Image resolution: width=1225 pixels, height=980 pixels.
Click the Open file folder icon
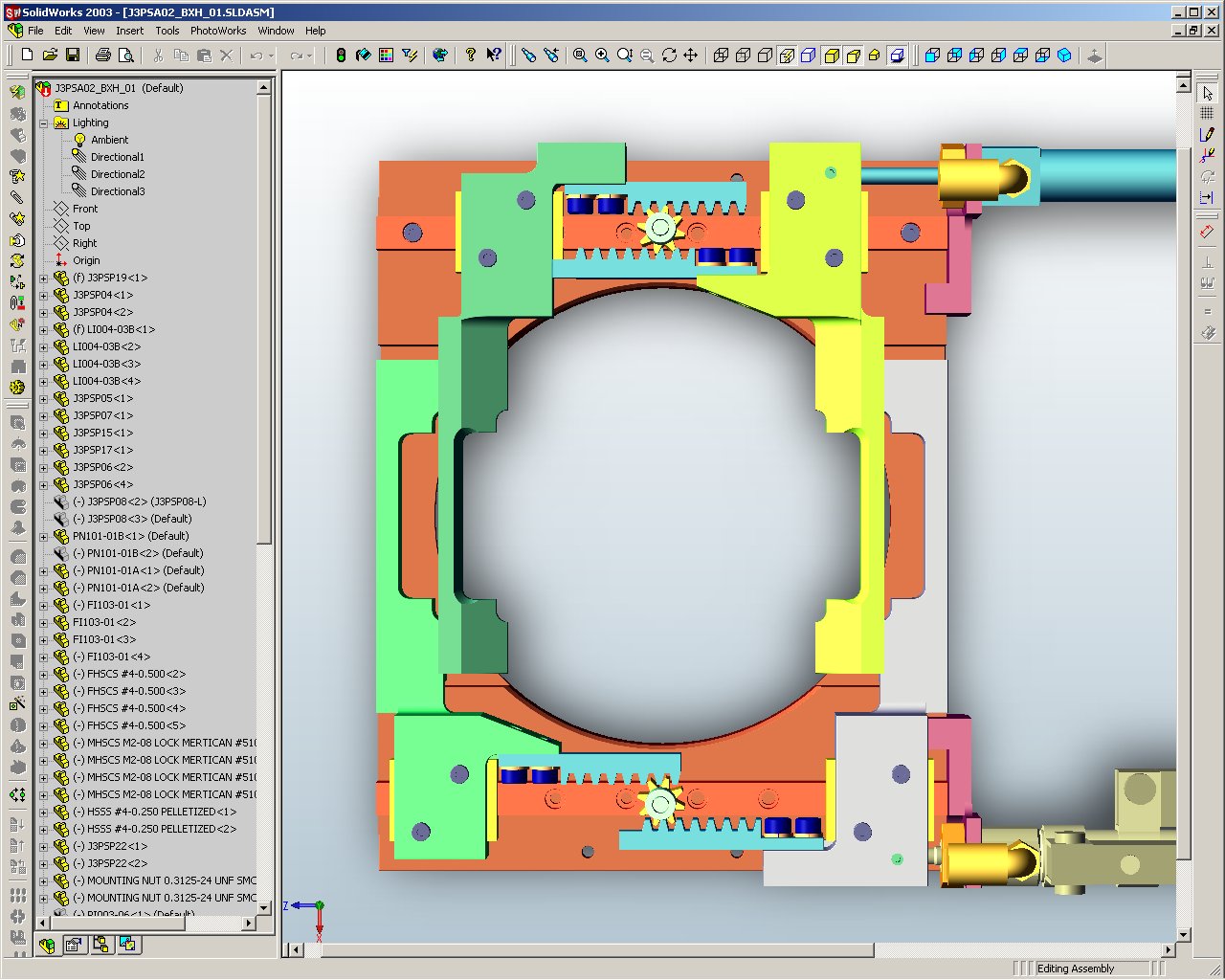[50, 56]
